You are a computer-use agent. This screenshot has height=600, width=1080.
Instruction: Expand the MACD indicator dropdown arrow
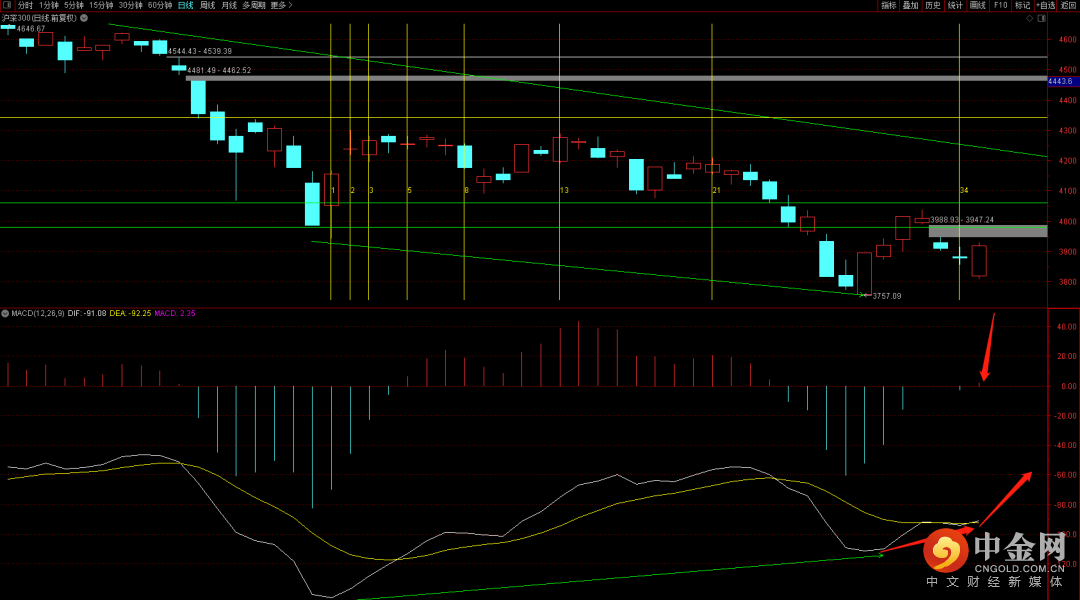point(5,313)
